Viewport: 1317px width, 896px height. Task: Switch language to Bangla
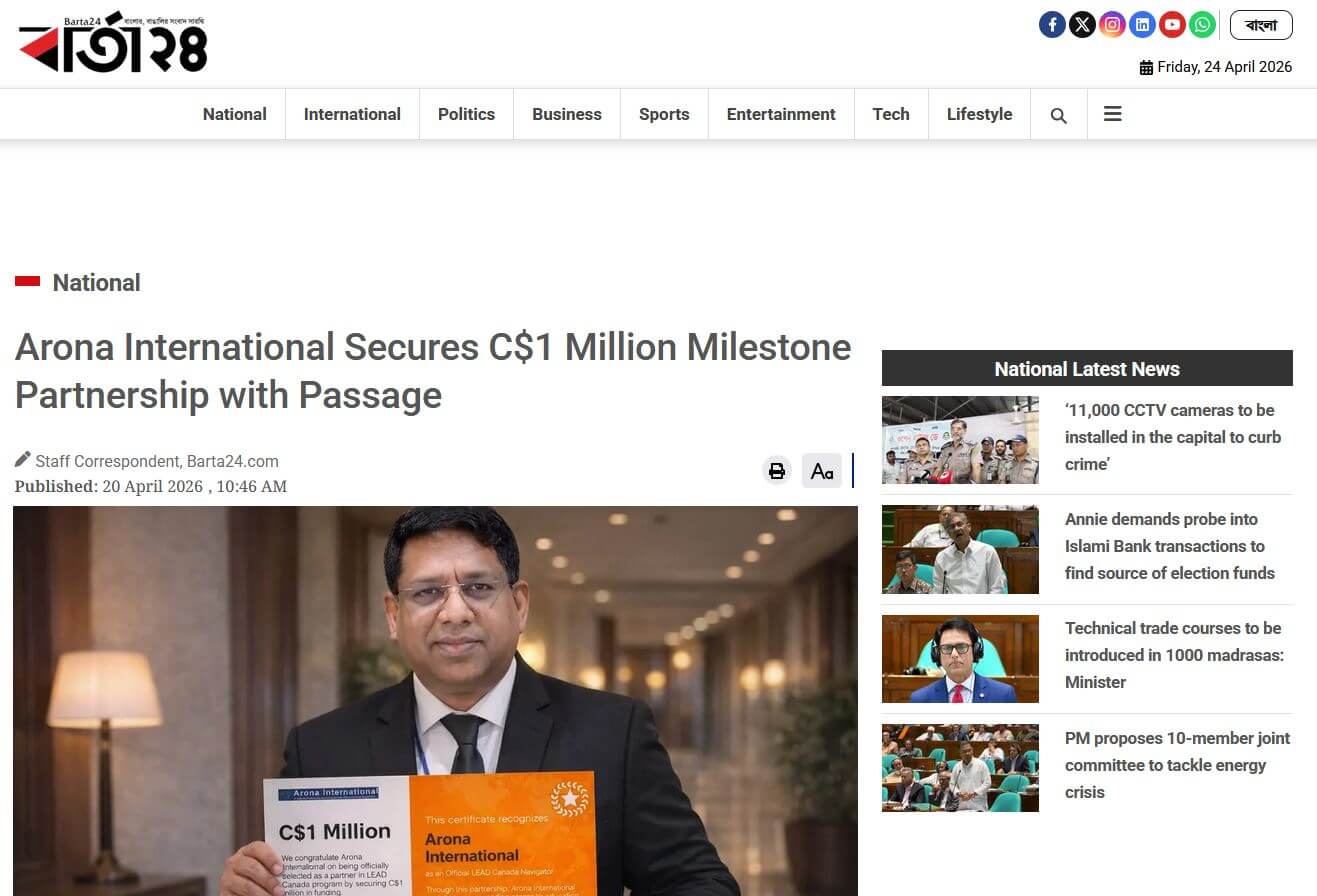pyautogui.click(x=1261, y=25)
